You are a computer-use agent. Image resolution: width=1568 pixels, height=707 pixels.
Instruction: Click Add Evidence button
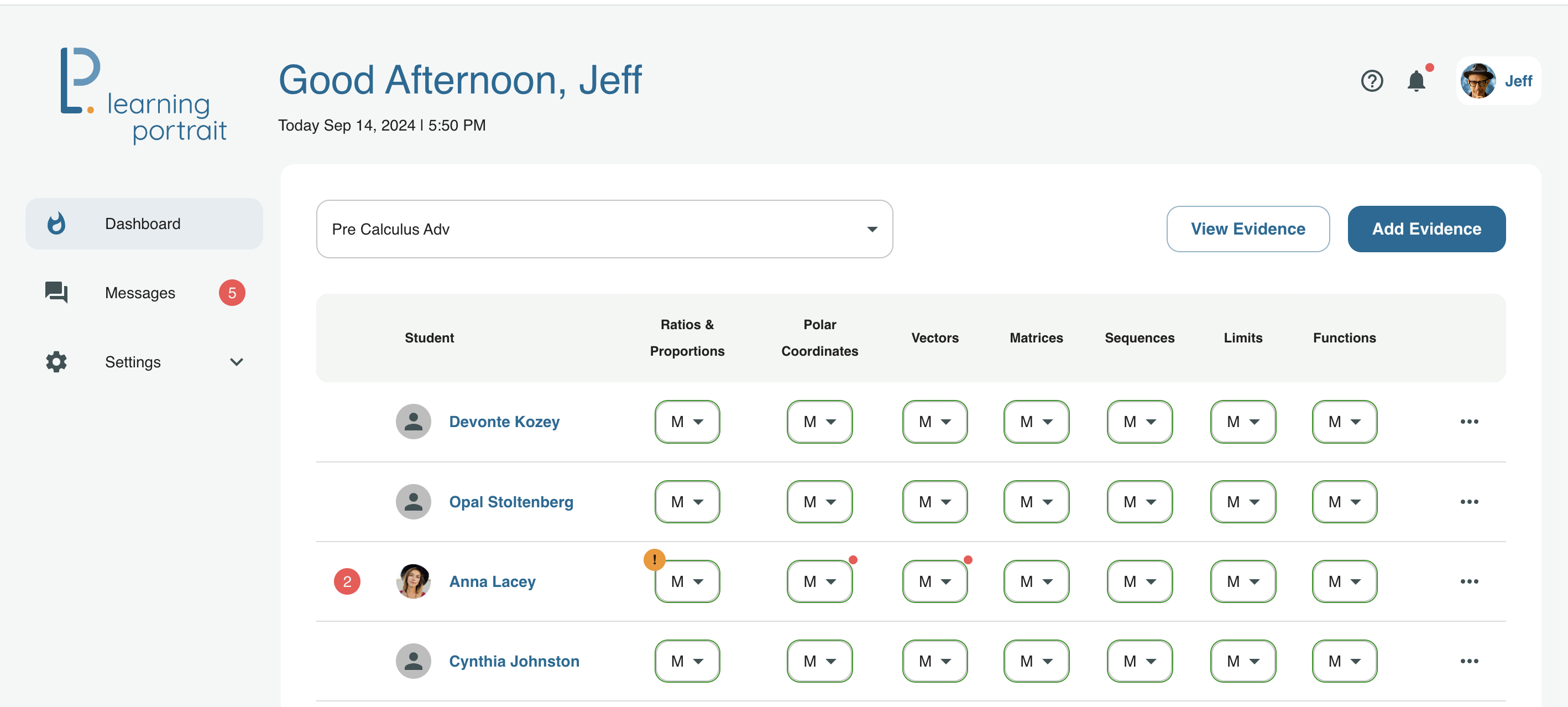coord(1426,229)
